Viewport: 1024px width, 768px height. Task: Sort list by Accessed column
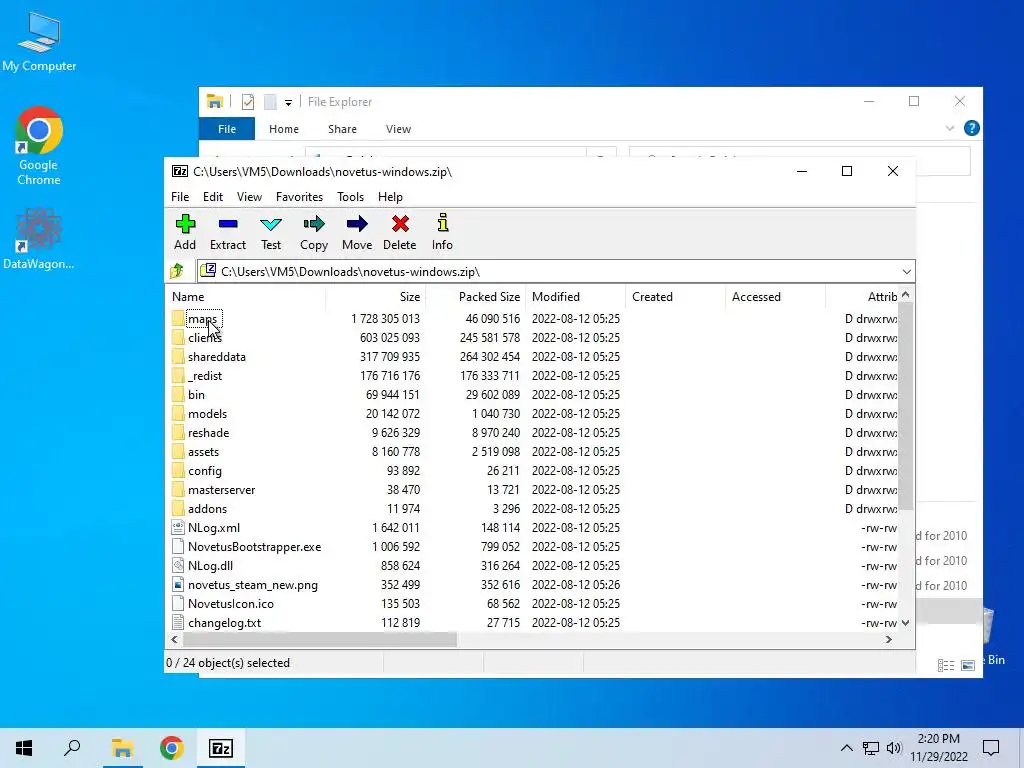pyautogui.click(x=775, y=296)
